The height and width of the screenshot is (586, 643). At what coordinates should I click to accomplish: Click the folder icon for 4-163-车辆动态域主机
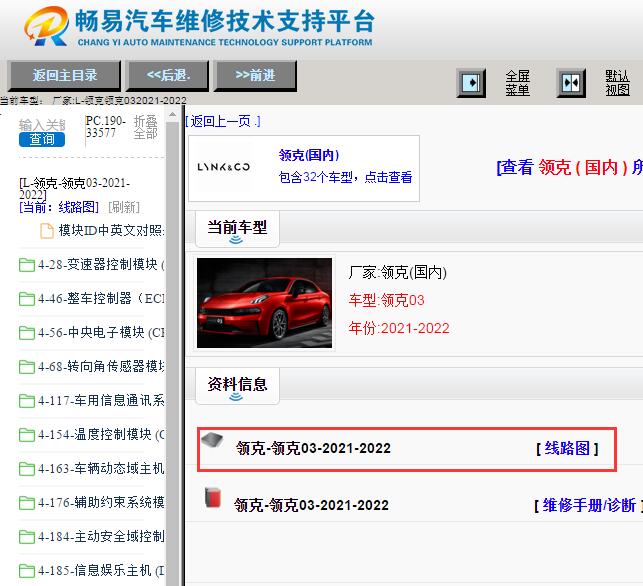pyautogui.click(x=27, y=469)
